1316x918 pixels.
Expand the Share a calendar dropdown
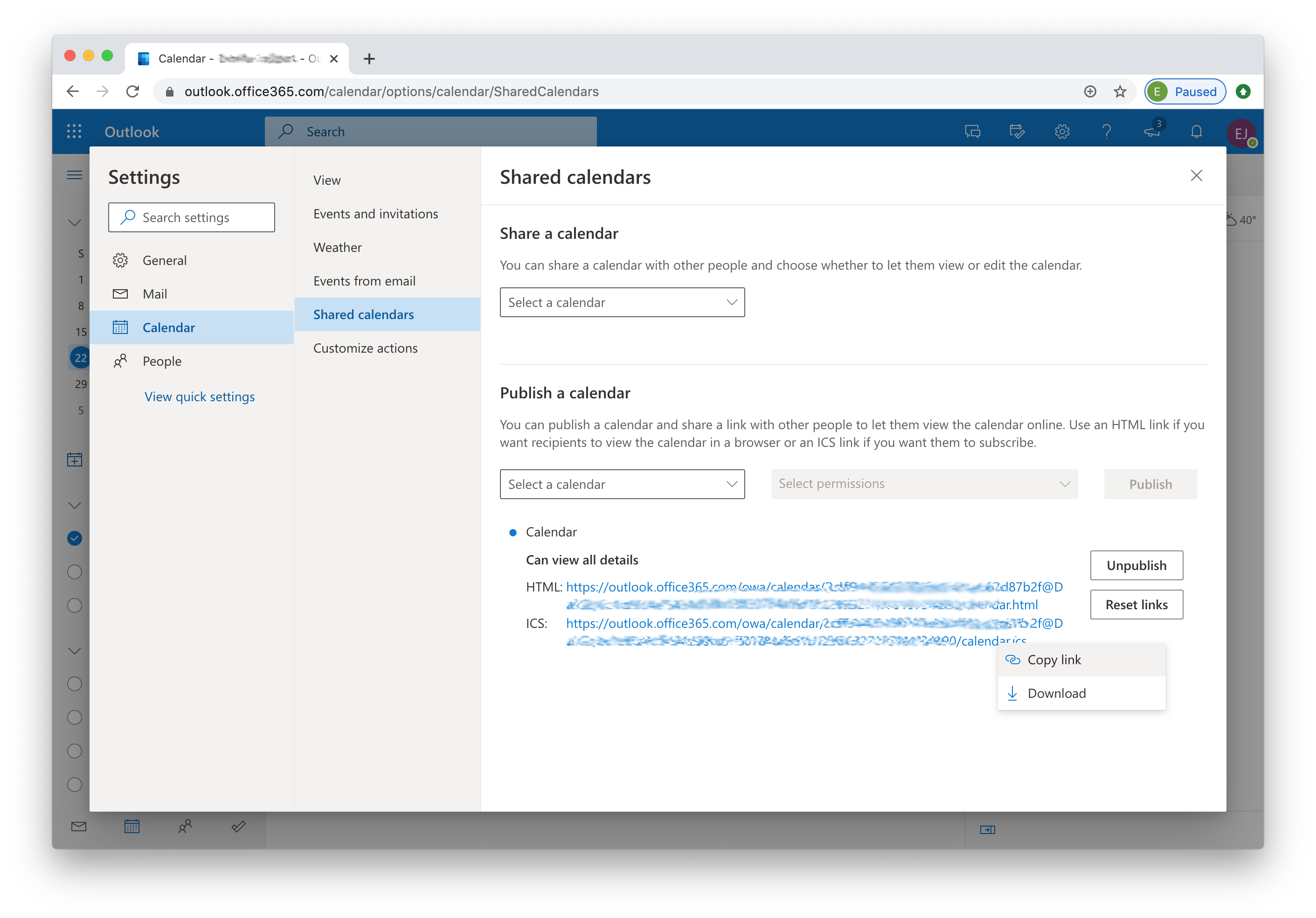[622, 302]
